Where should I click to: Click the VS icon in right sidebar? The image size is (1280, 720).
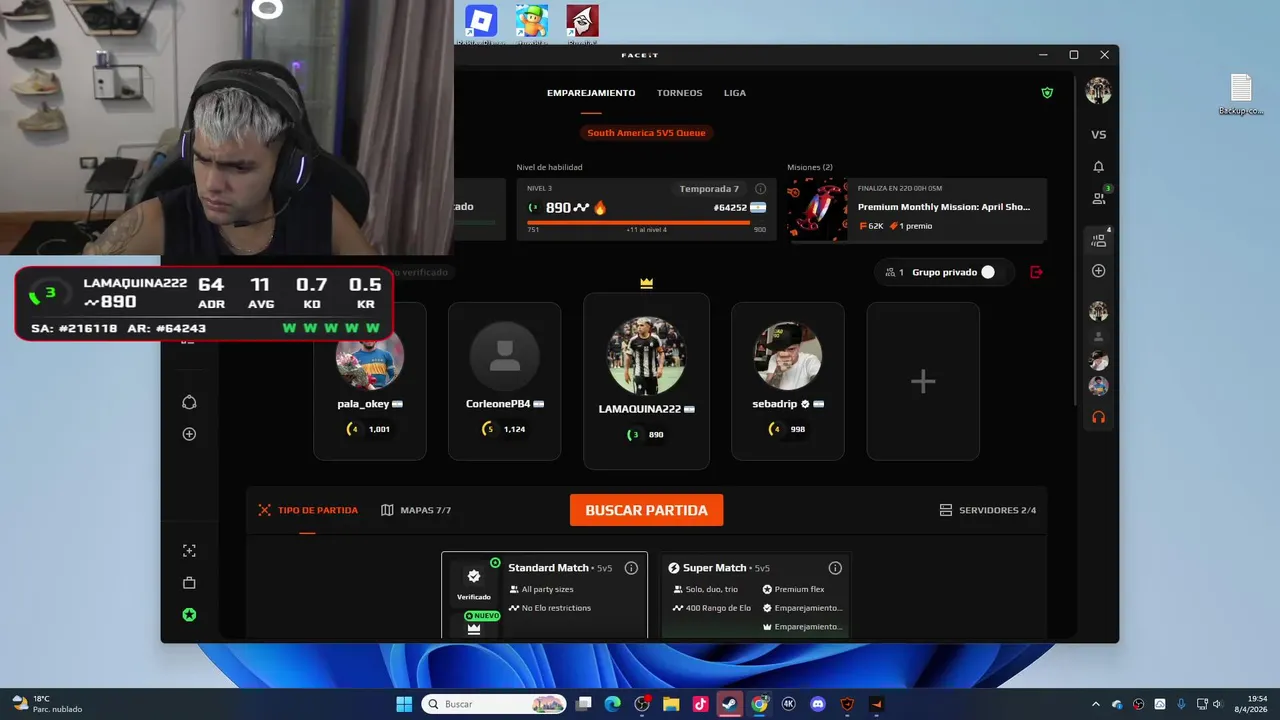pos(1099,135)
